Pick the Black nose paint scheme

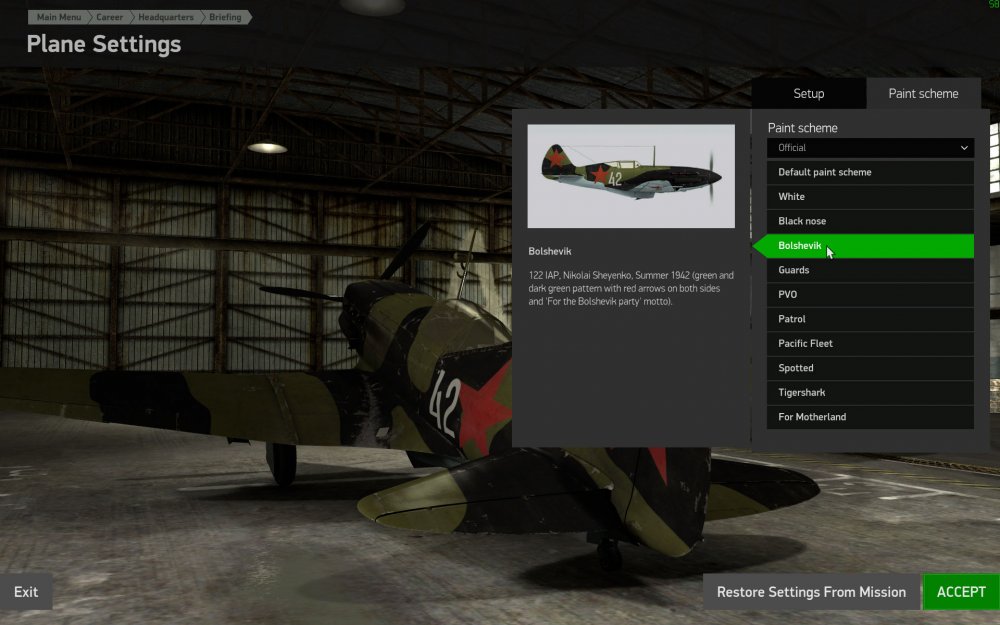(870, 221)
